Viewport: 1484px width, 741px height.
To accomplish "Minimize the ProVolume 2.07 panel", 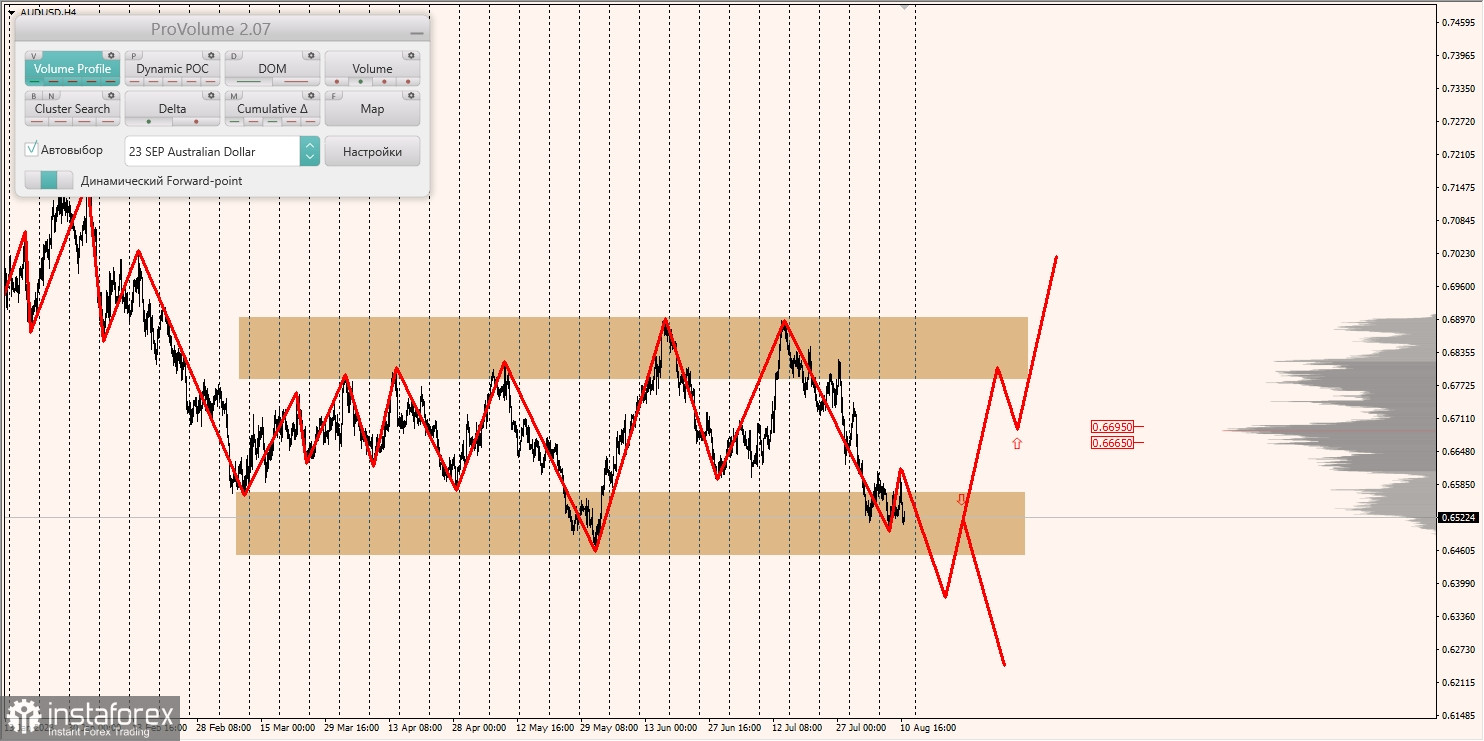I will (416, 32).
